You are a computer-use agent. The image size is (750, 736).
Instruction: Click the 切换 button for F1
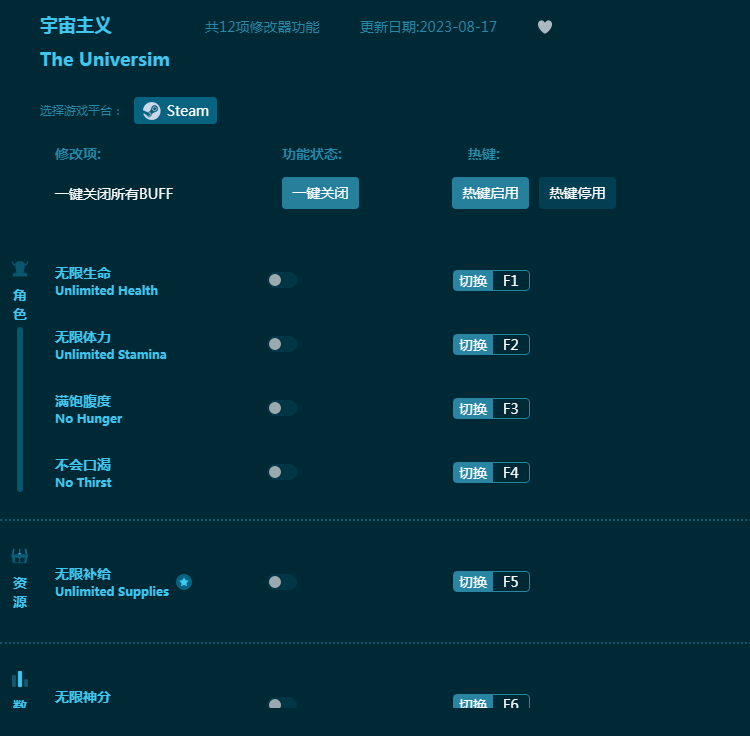click(x=473, y=281)
